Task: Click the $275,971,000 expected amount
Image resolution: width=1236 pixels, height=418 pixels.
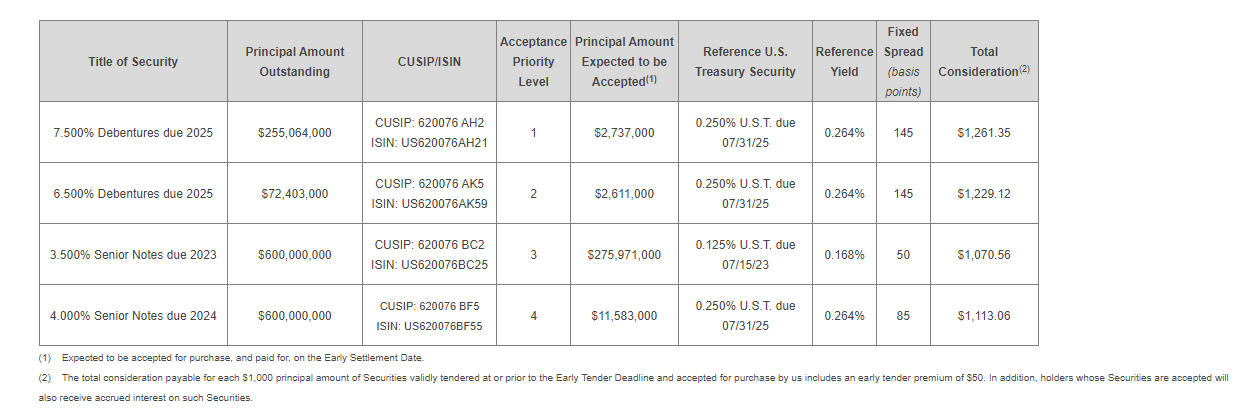Action: click(624, 255)
